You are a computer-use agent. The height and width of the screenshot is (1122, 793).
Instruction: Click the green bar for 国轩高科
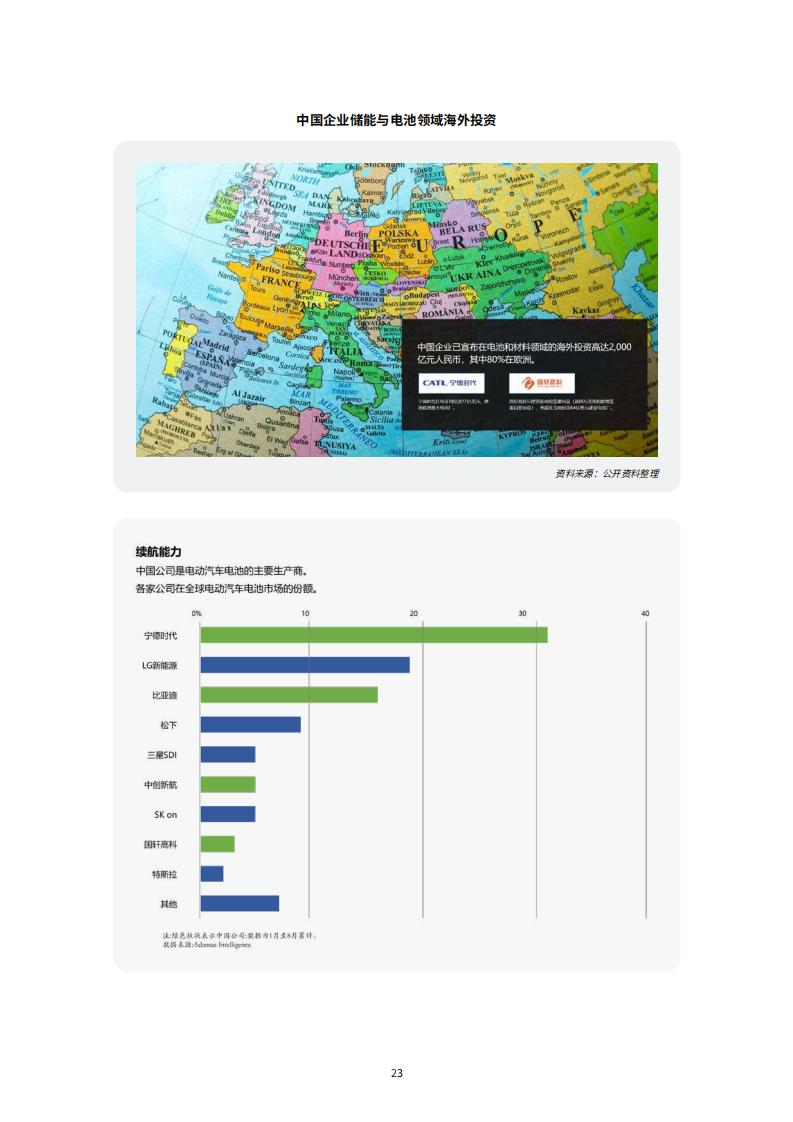click(218, 844)
